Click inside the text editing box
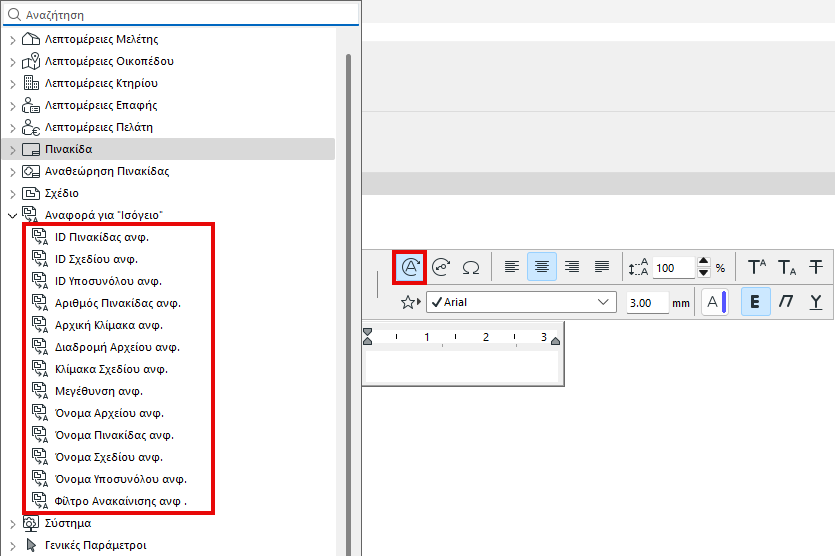The width and height of the screenshot is (835, 556). pos(462,366)
